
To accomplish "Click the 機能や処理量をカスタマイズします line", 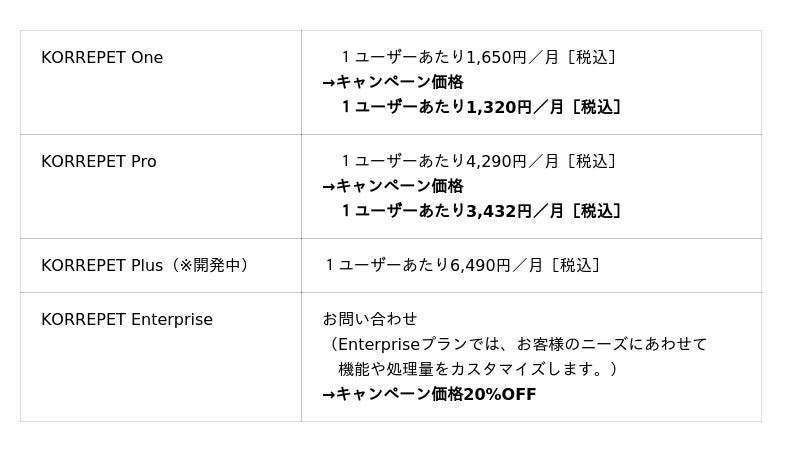I will (x=477, y=369).
